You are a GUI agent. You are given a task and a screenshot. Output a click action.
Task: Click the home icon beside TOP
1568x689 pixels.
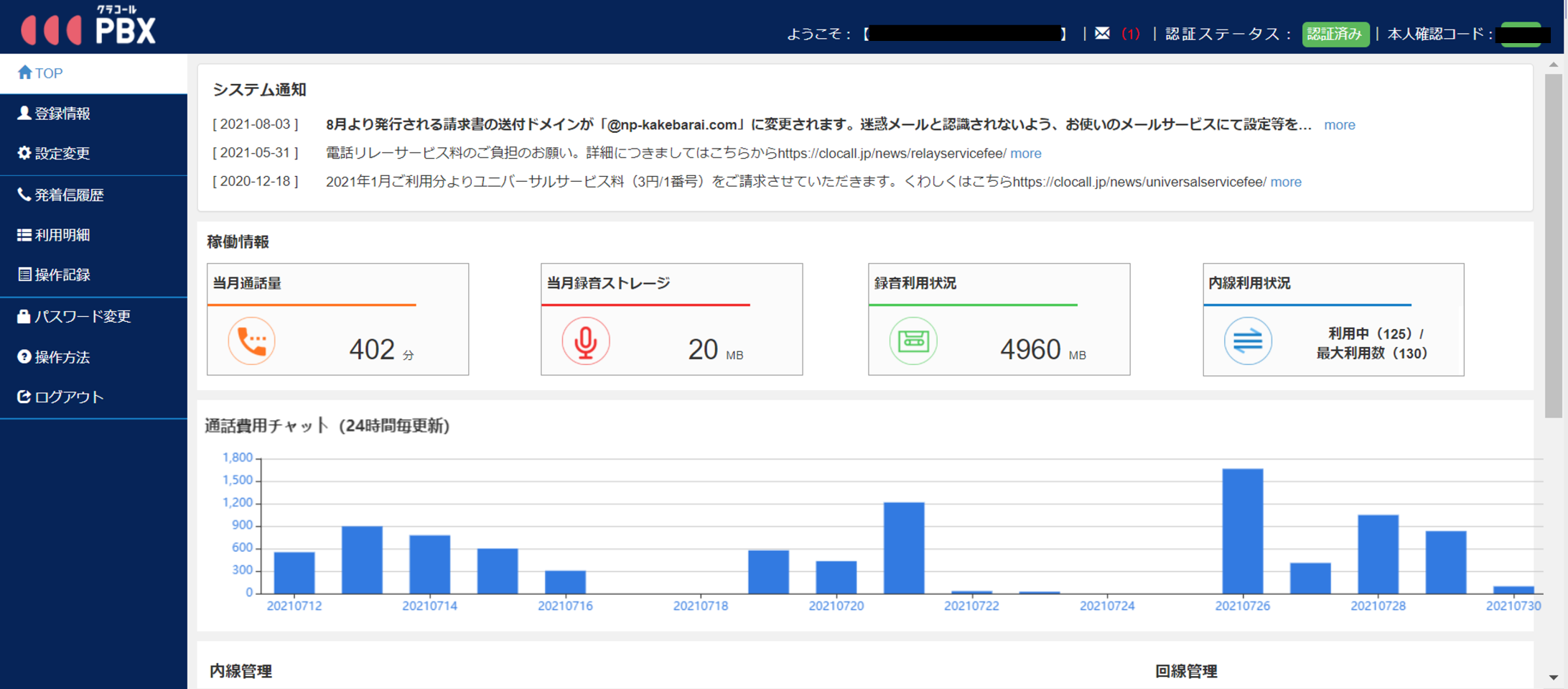[25, 73]
